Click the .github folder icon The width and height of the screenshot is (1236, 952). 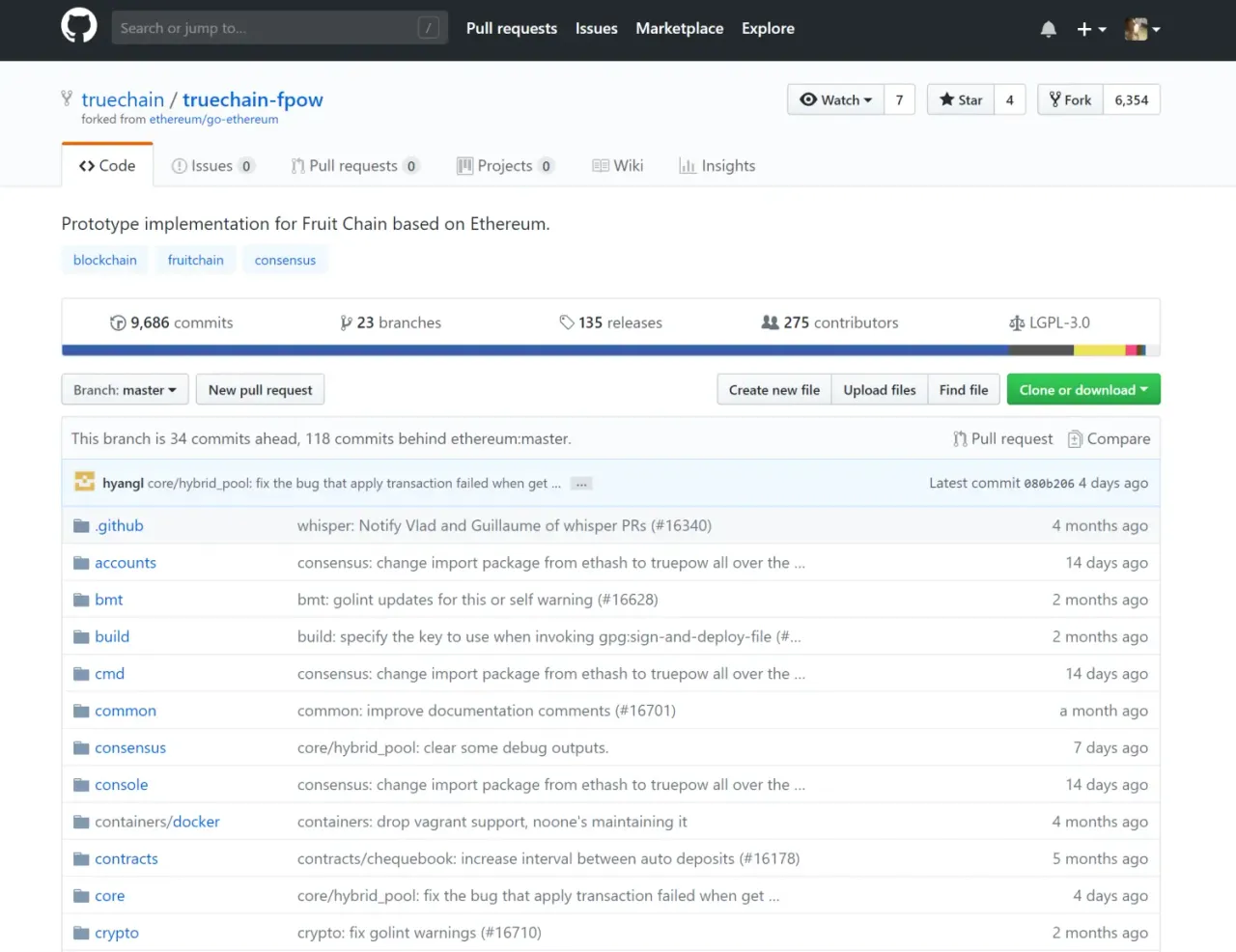coord(81,526)
